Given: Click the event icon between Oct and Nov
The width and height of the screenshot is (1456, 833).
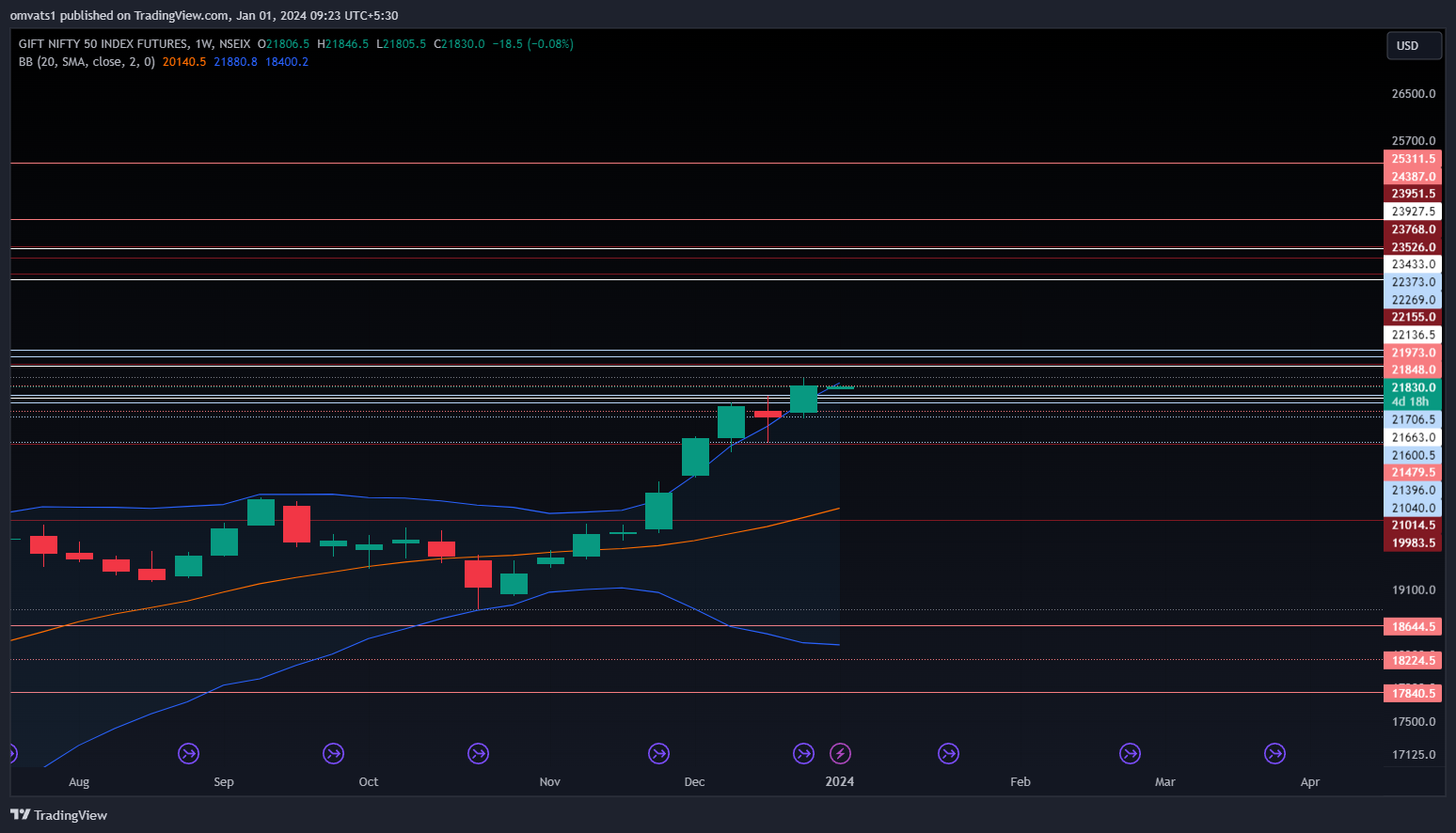Looking at the screenshot, I should click(478, 753).
